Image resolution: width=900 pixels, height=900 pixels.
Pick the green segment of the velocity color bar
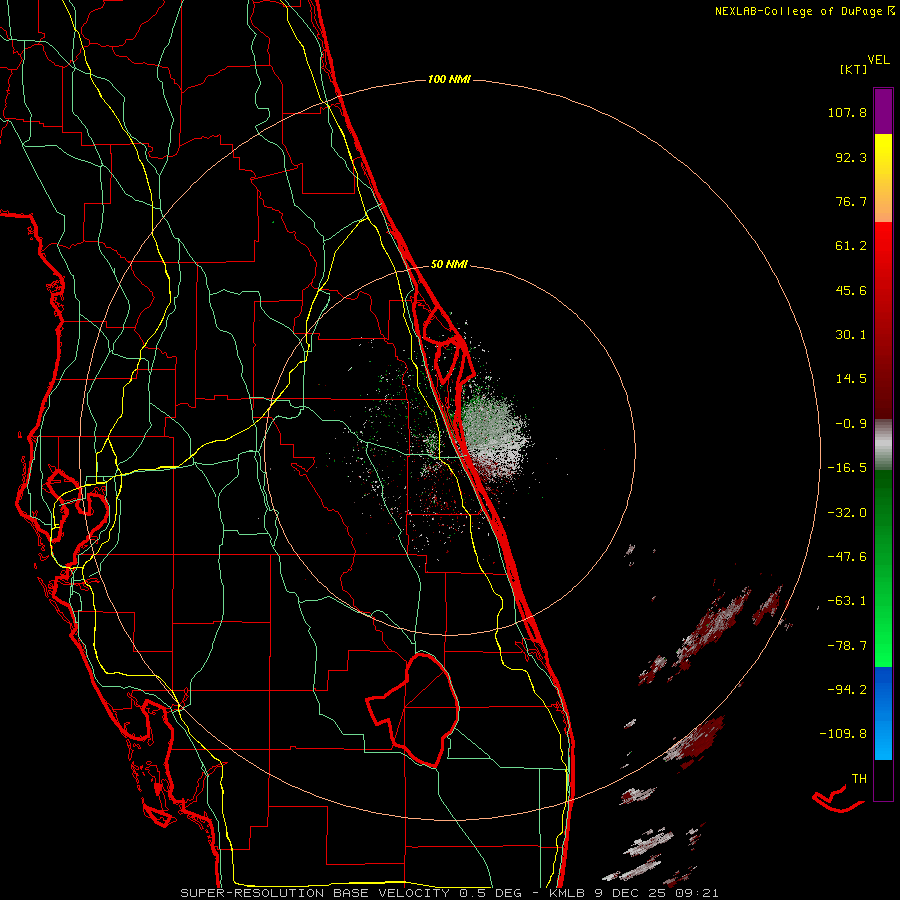[883, 568]
